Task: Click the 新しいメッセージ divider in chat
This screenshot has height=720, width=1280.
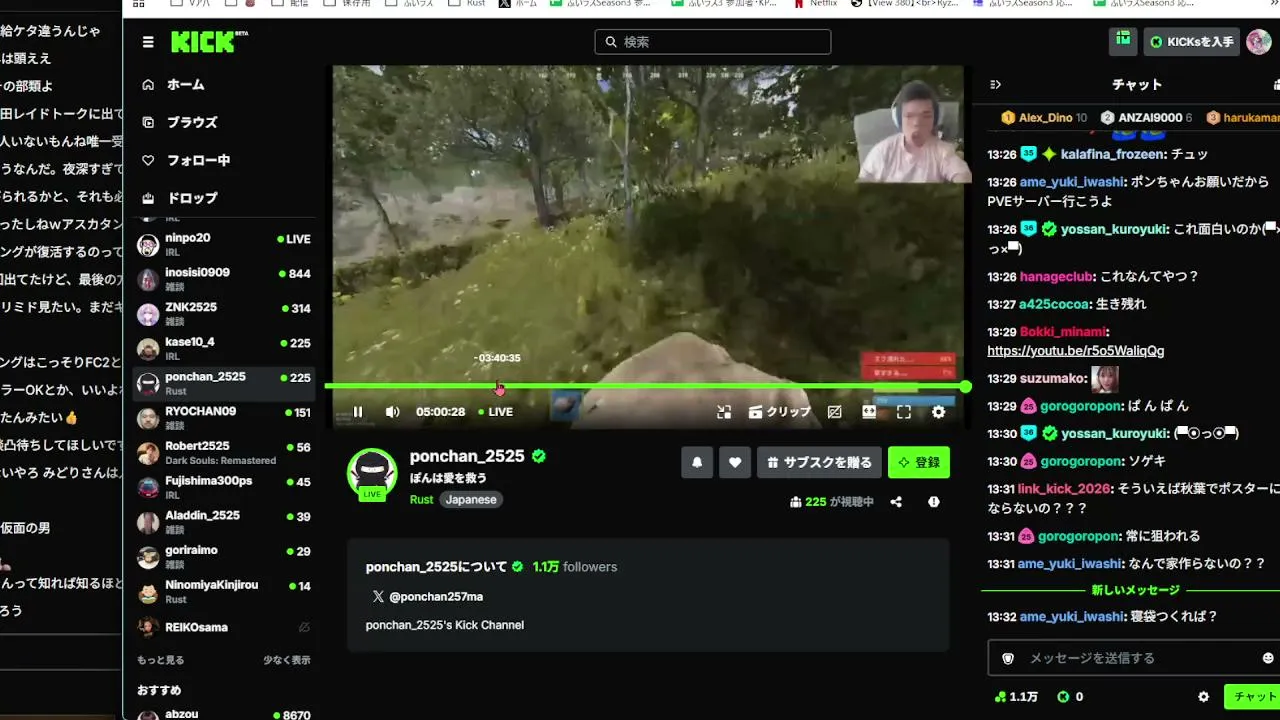Action: coord(1135,590)
